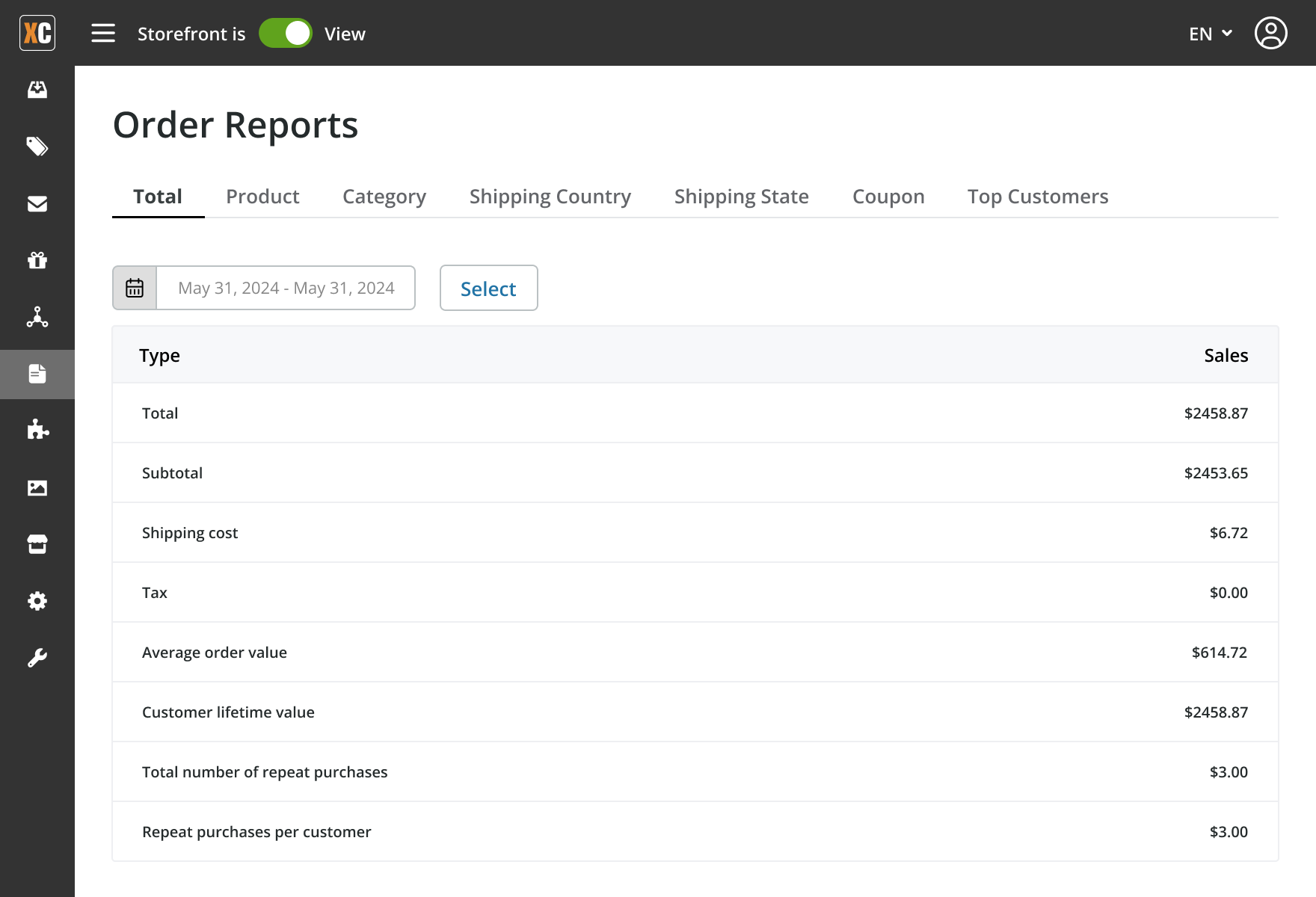Open the Catalog tags icon in sidebar
1316x897 pixels.
coord(37,147)
